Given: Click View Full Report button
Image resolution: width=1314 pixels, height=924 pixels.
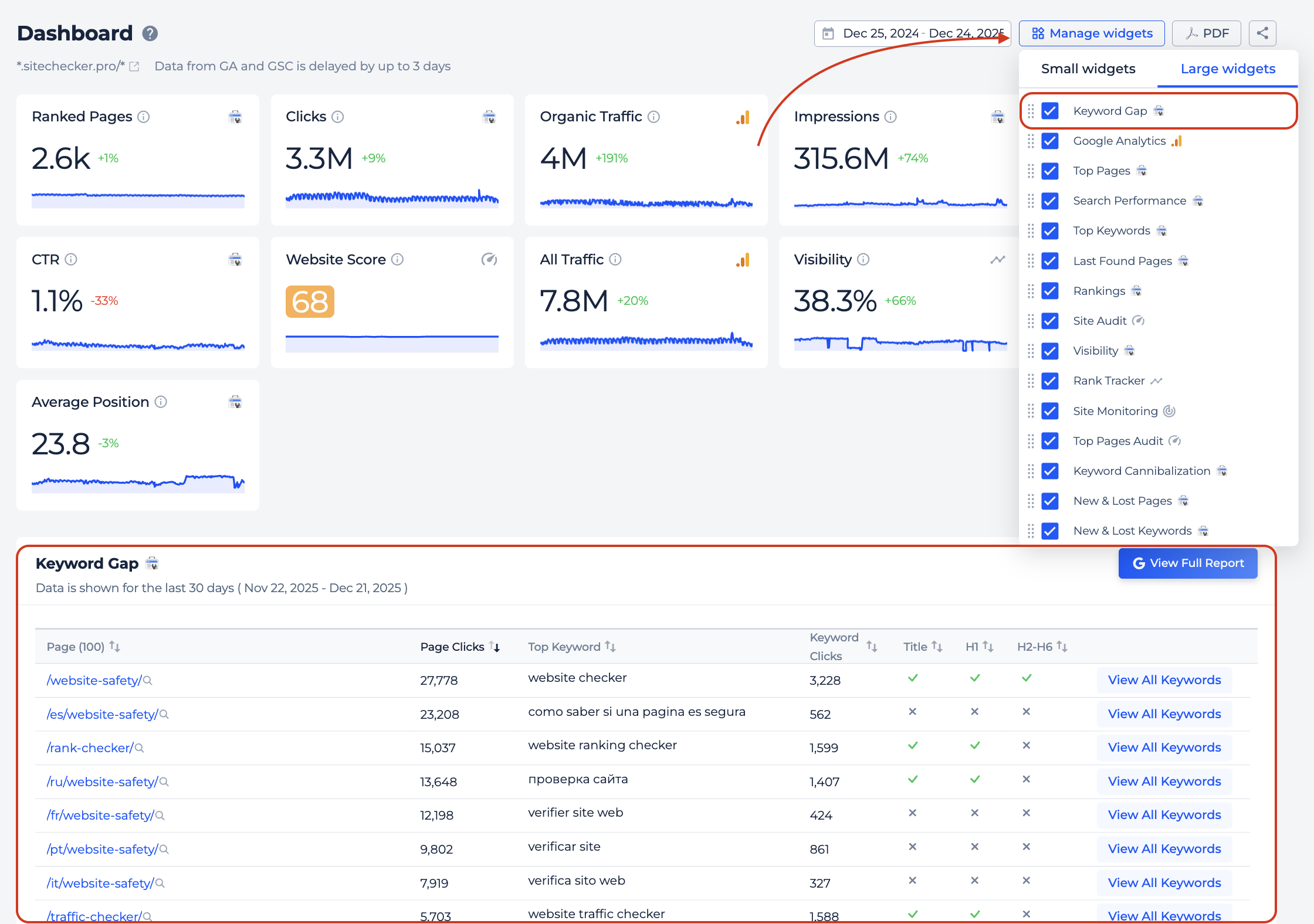Looking at the screenshot, I should click(1188, 563).
